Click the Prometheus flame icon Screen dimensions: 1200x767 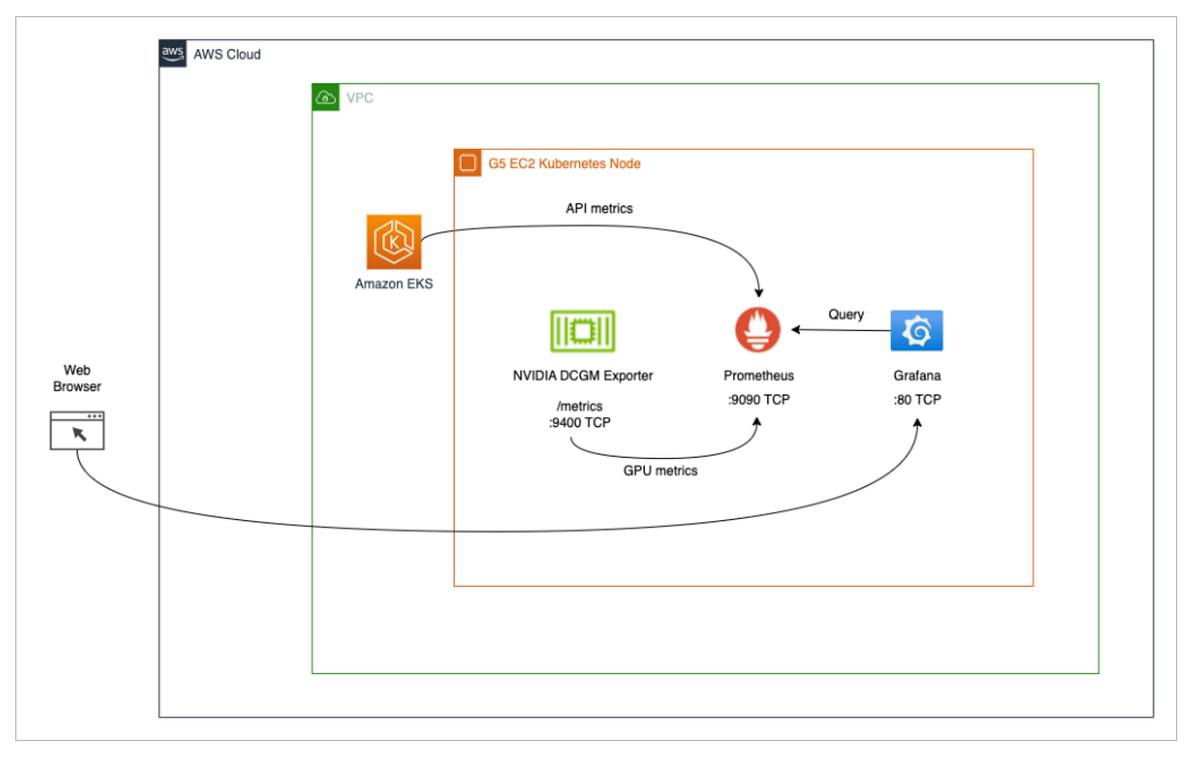[758, 328]
